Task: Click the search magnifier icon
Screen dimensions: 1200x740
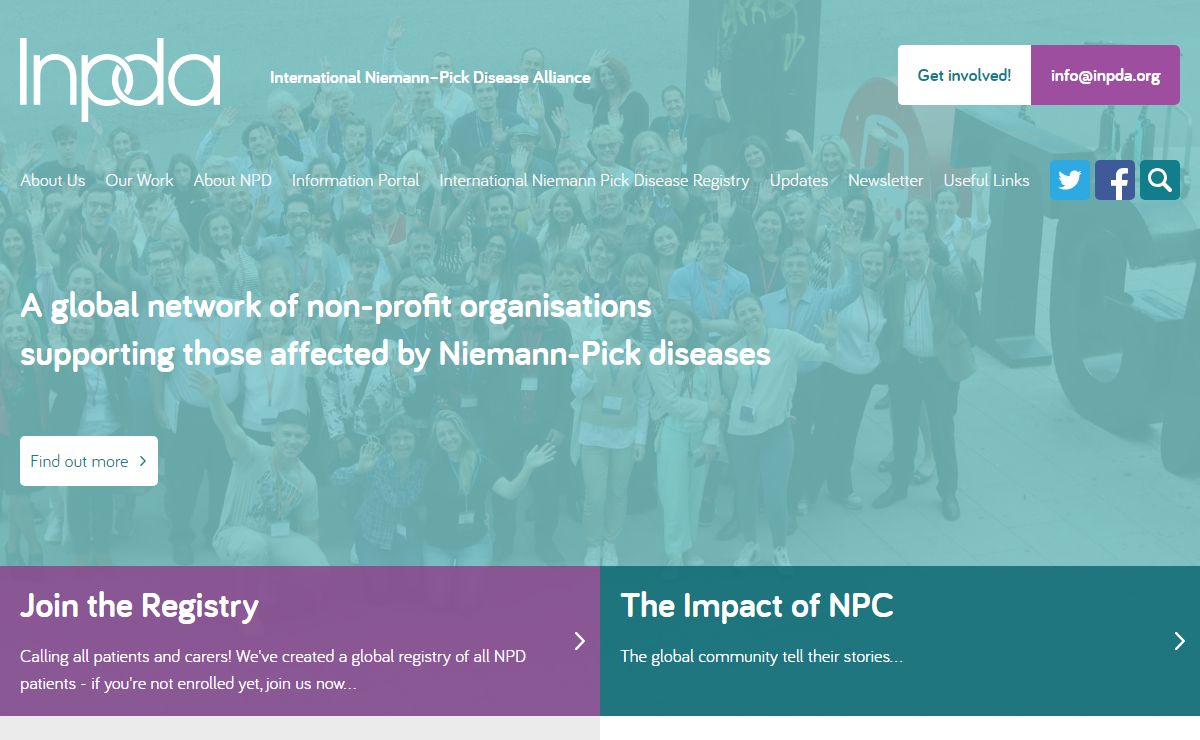Action: pos(1159,180)
